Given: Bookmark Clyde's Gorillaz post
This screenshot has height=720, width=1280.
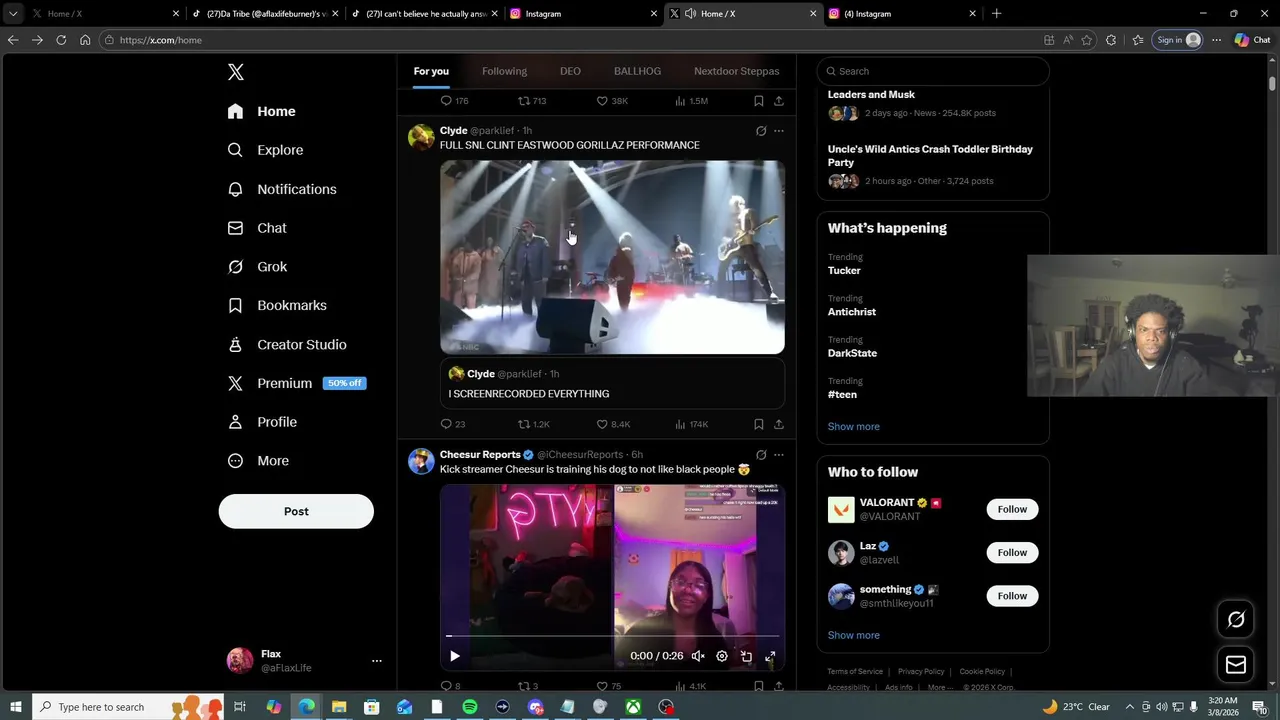Looking at the screenshot, I should click(759, 424).
